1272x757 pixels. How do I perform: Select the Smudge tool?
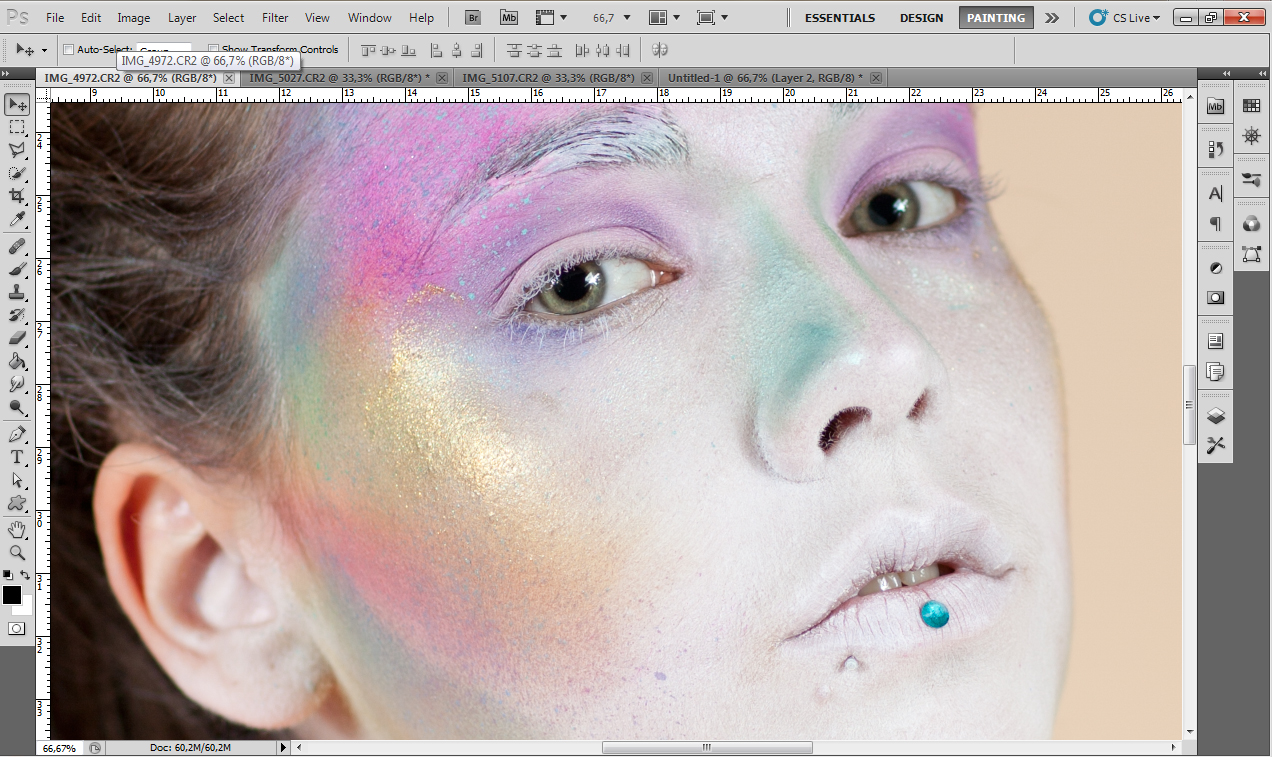[17, 384]
